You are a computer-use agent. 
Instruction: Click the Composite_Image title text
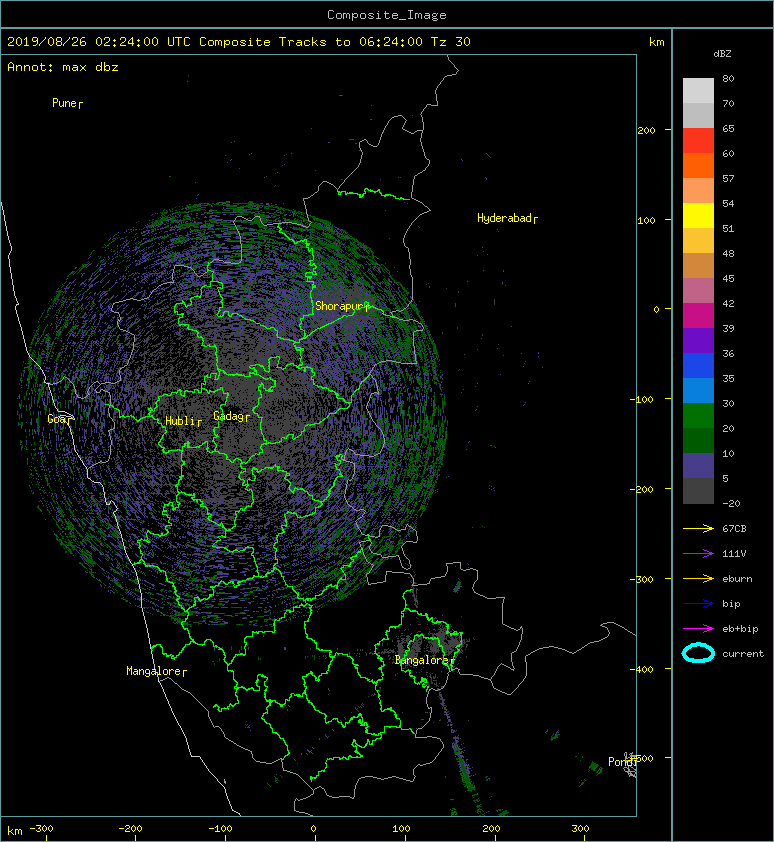(x=387, y=15)
